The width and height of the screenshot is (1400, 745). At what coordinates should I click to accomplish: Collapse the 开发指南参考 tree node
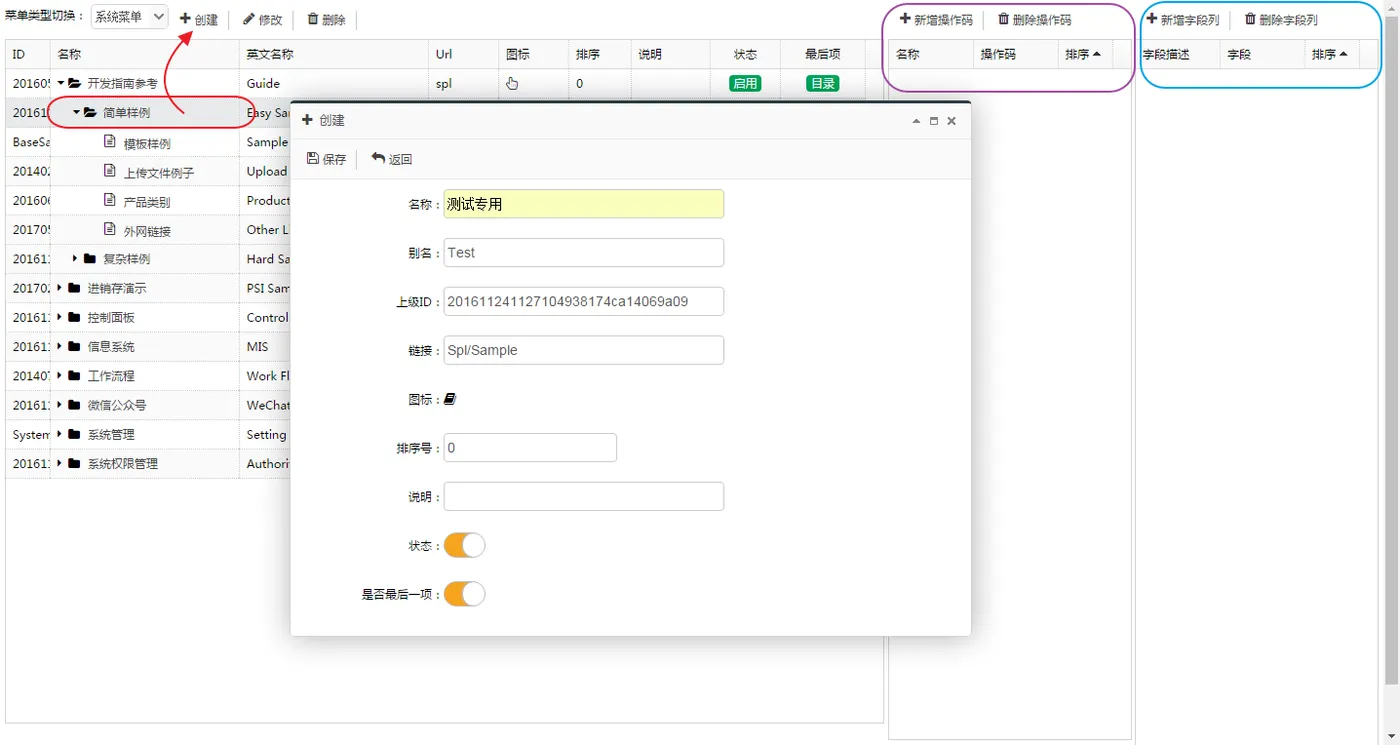pos(60,83)
